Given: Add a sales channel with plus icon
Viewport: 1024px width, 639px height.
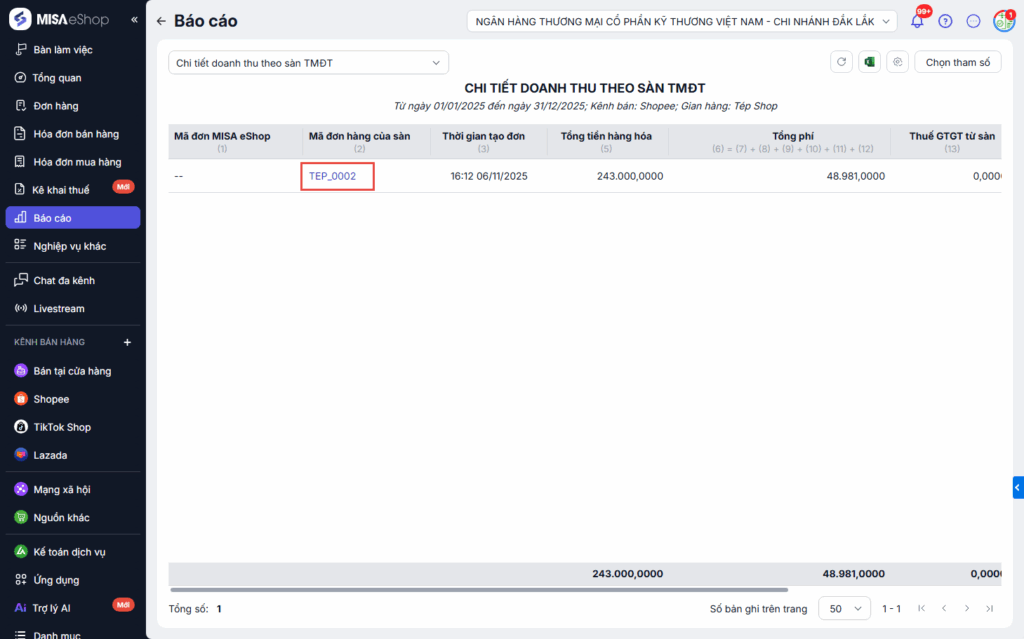Looking at the screenshot, I should (127, 342).
